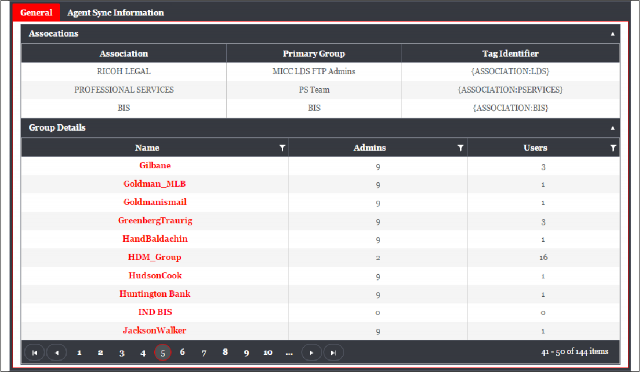Screen dimensions: 640x372
Task: Open the HandBaldachin group link
Action: tap(155, 239)
